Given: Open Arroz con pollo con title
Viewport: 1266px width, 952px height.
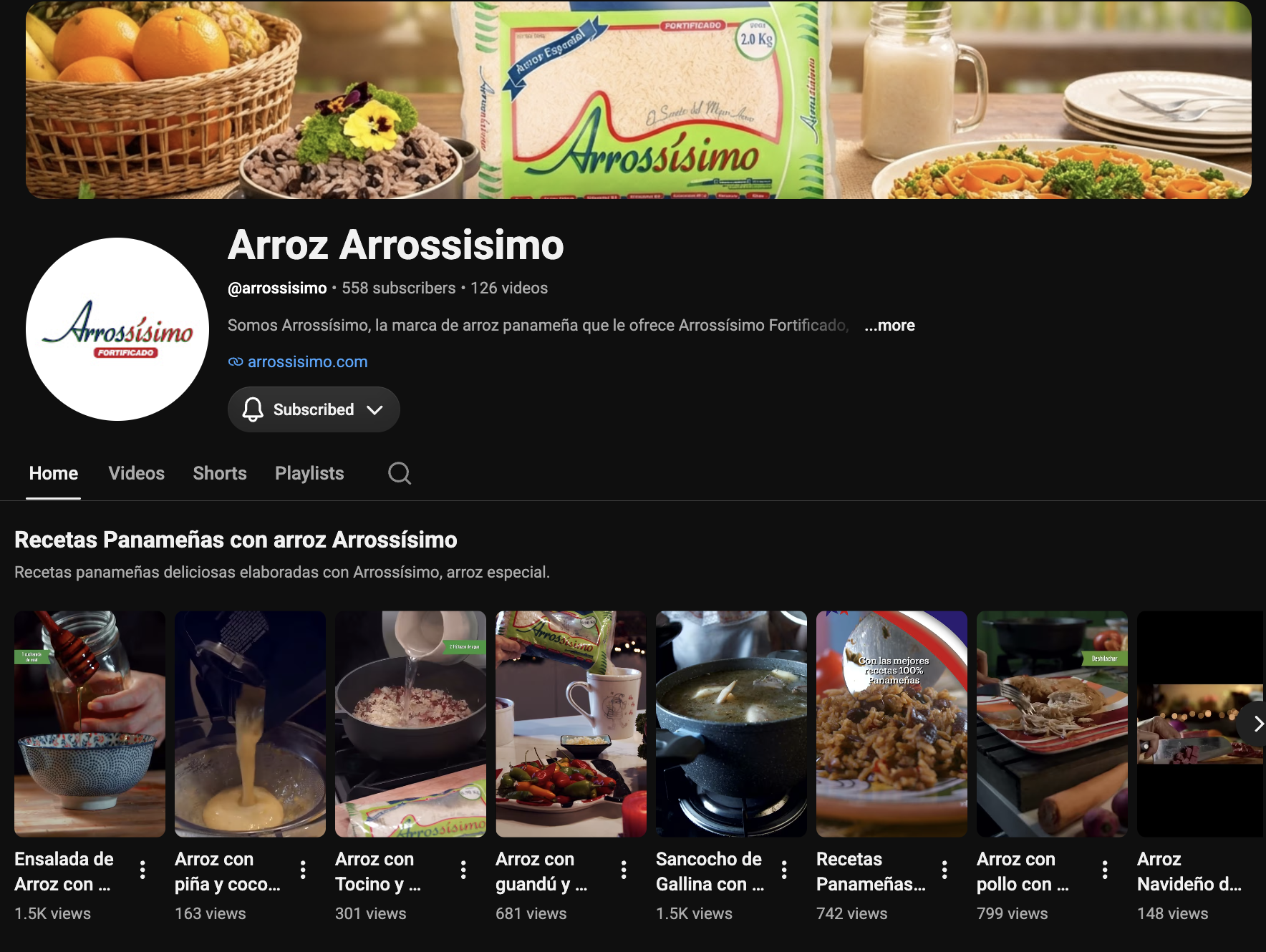Looking at the screenshot, I should pos(1023,871).
